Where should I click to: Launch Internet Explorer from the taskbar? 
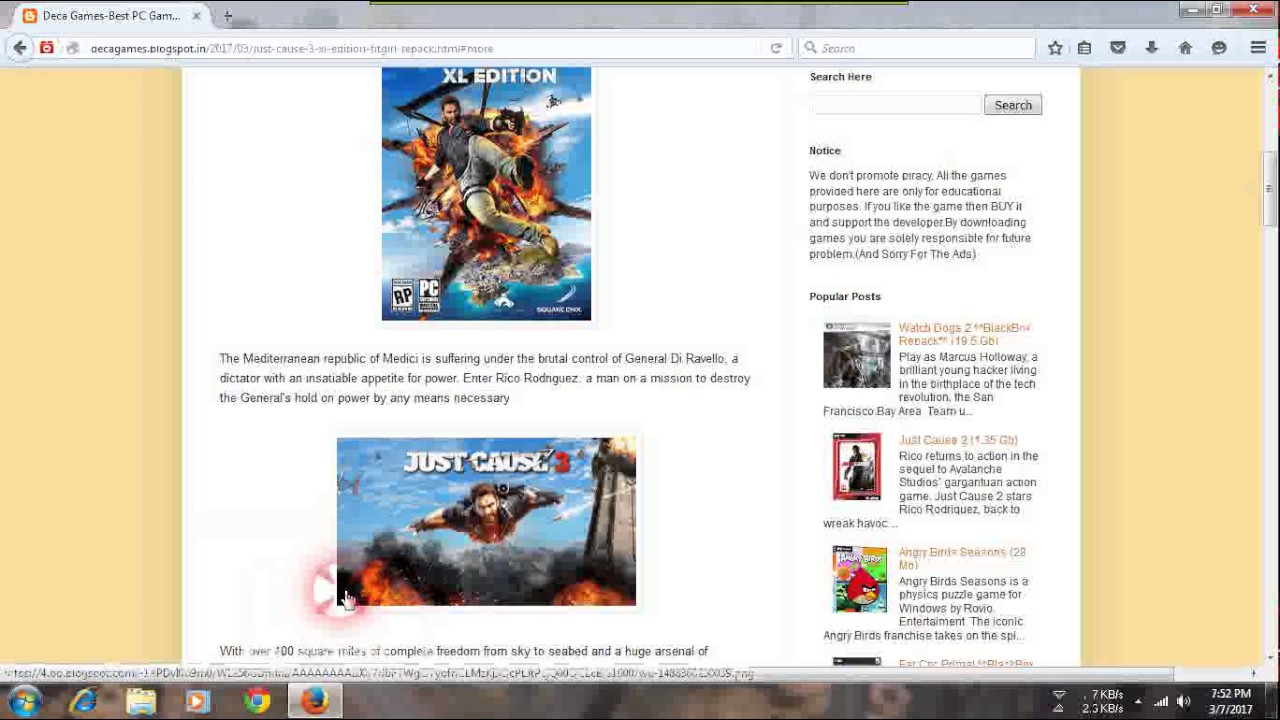[84, 701]
